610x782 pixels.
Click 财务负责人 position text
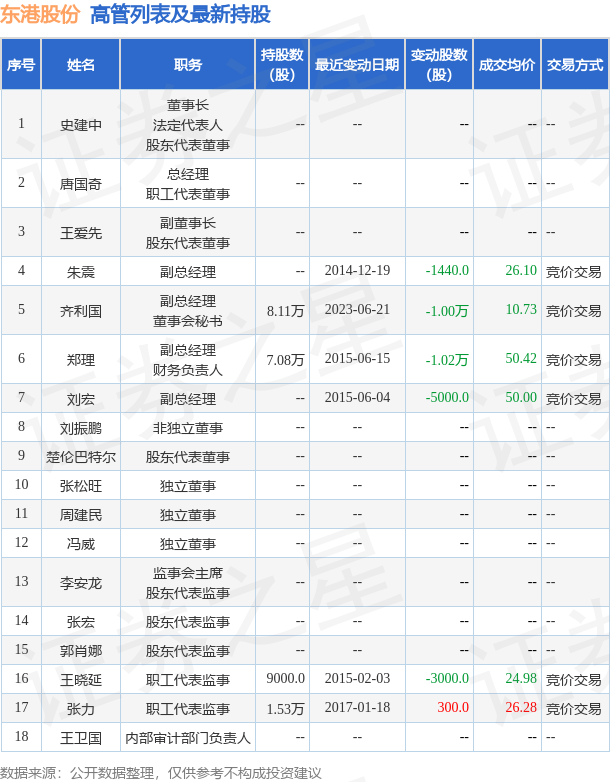(188, 370)
